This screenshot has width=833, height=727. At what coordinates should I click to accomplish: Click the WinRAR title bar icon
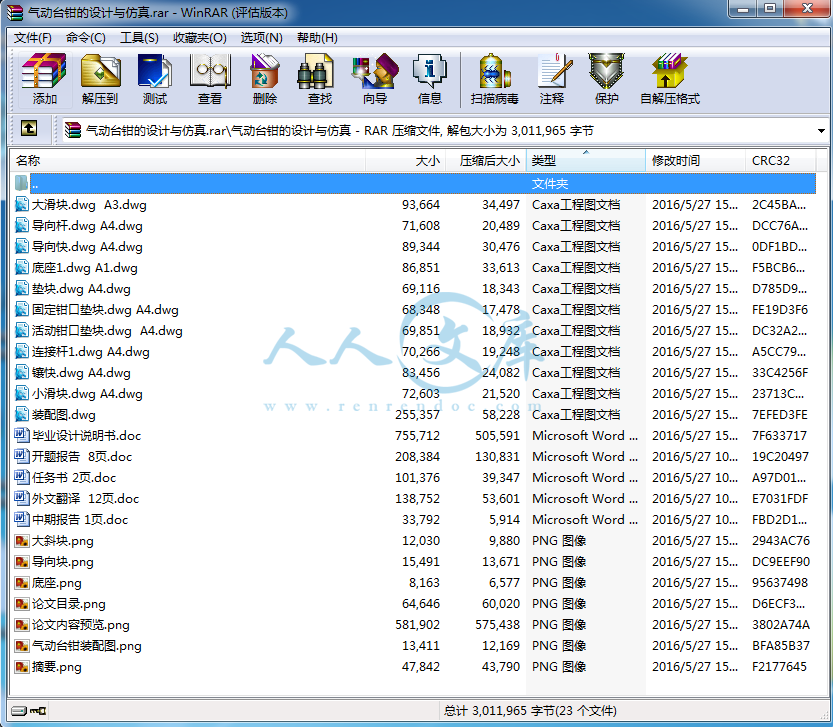(15, 12)
